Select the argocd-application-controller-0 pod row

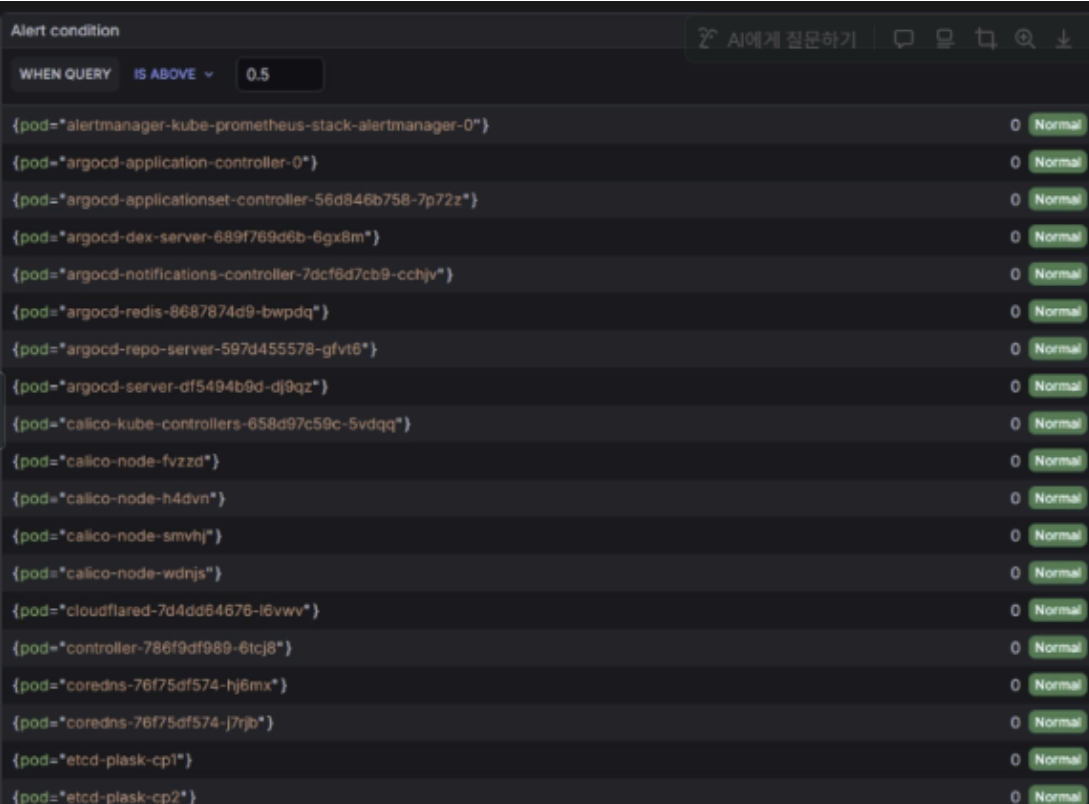tap(166, 162)
